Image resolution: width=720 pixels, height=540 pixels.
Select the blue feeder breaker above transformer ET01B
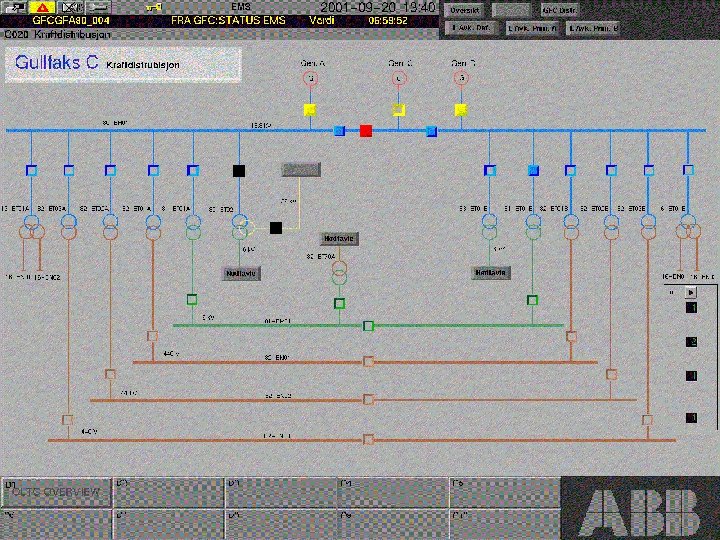(x=570, y=171)
